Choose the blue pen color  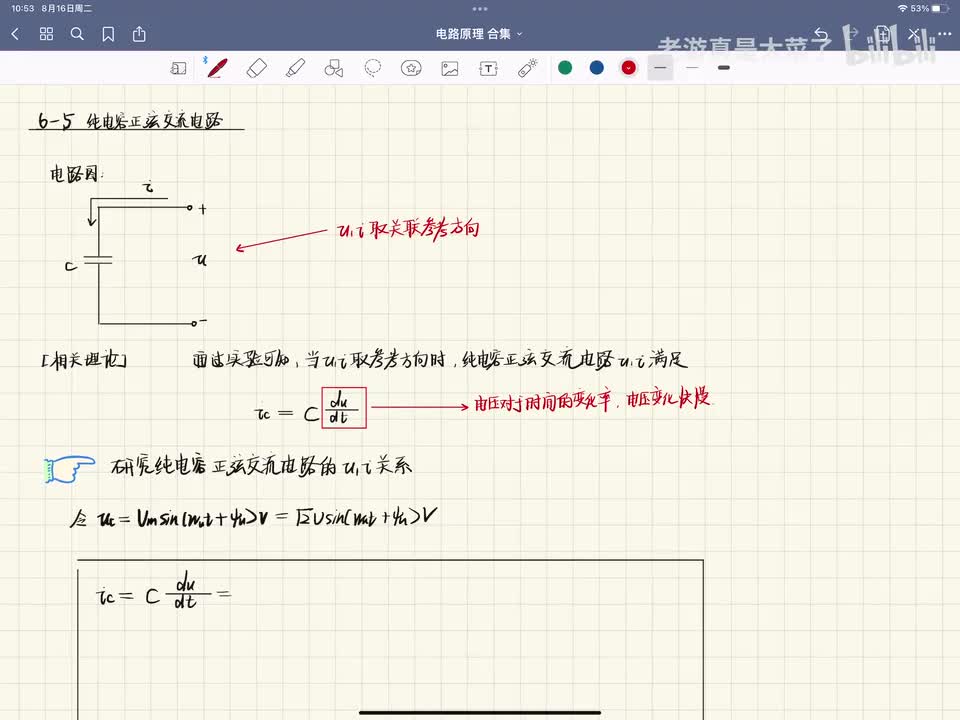pos(597,67)
